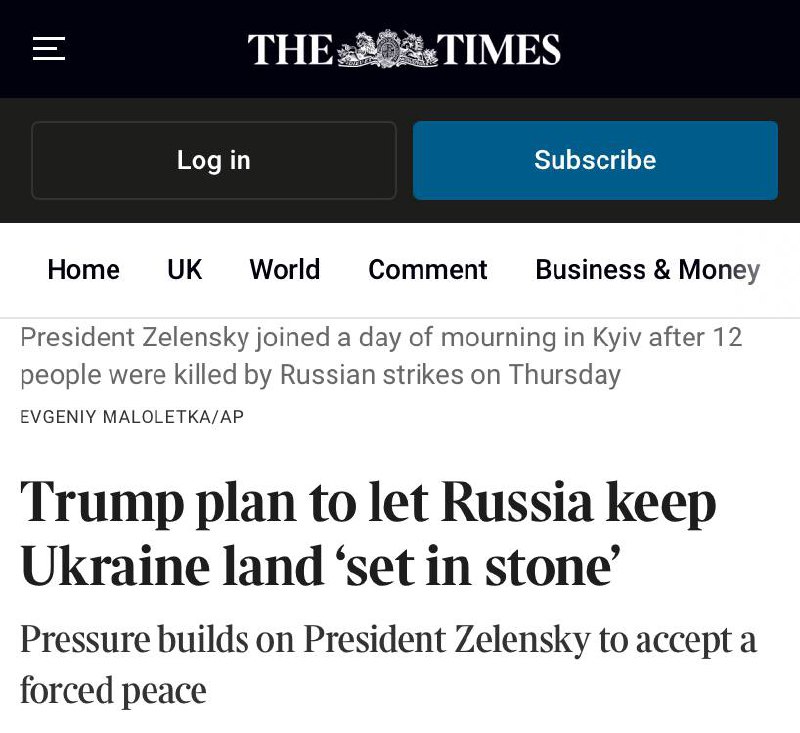This screenshot has height=733, width=800.
Task: Click the word "THE" in the masthead
Action: pyautogui.click(x=290, y=49)
